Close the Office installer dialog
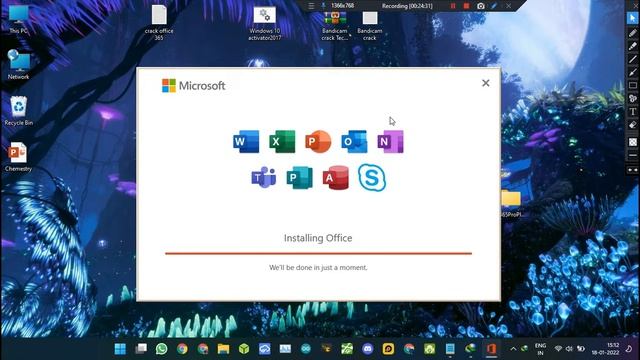Image resolution: width=640 pixels, height=360 pixels. [x=486, y=83]
